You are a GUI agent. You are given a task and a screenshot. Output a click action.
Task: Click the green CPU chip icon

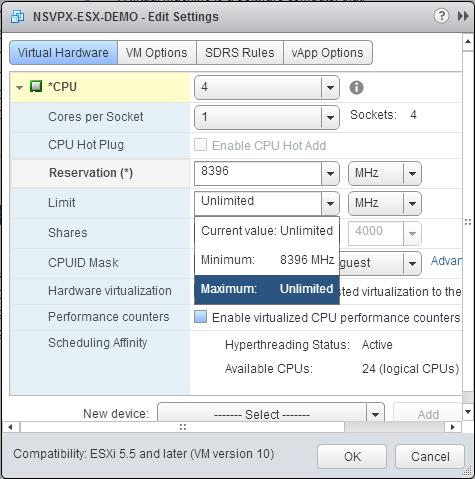pyautogui.click(x=36, y=86)
